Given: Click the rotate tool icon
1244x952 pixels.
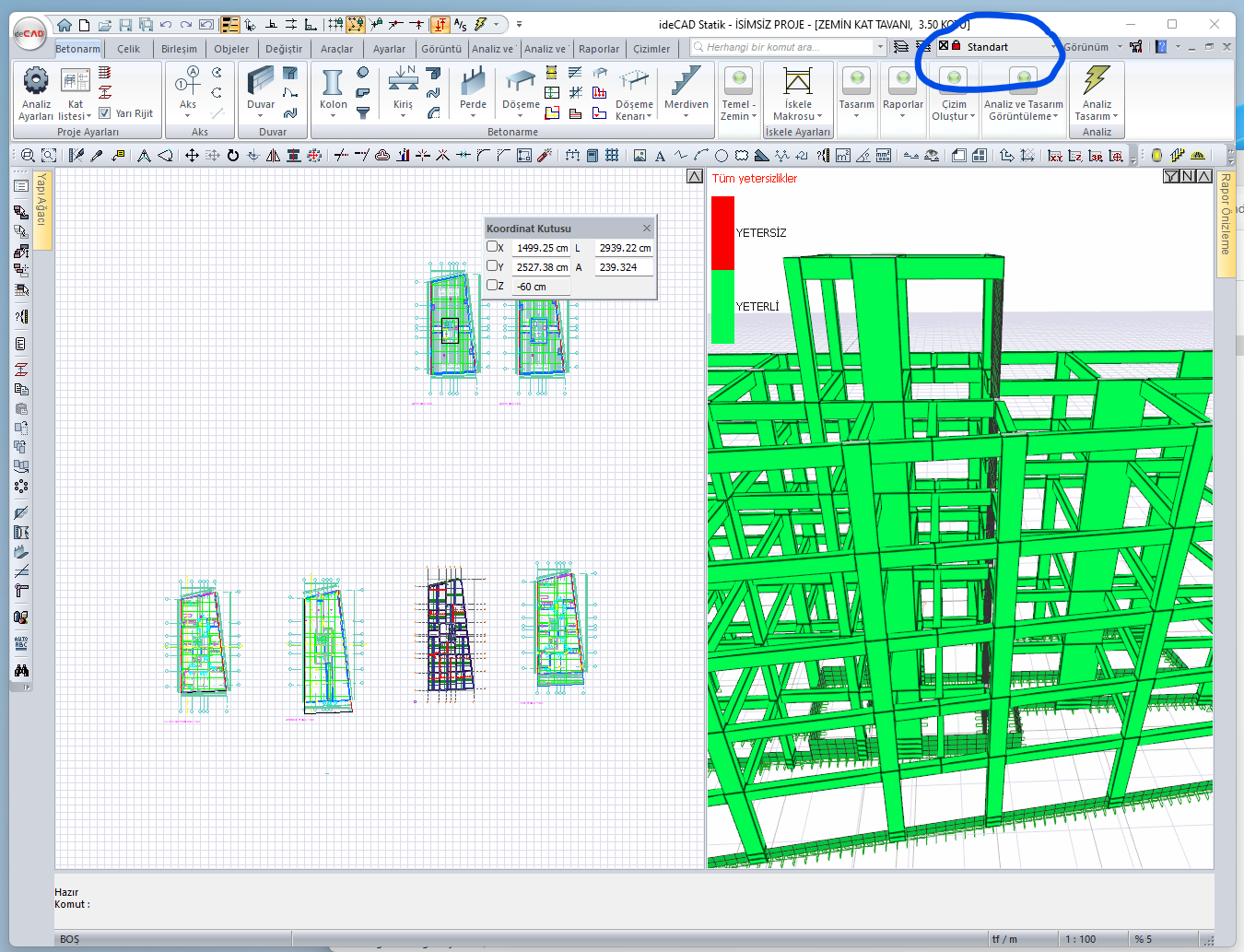Looking at the screenshot, I should [232, 156].
